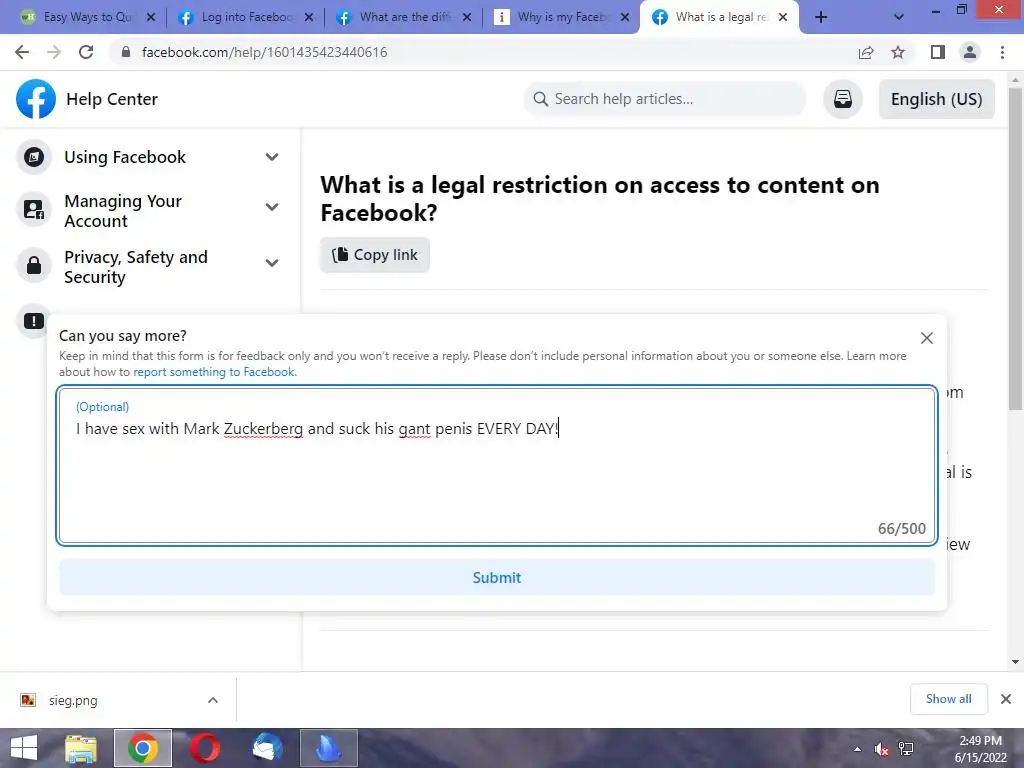Select the What is a legal re tab
1024x768 pixels.
[x=720, y=18]
